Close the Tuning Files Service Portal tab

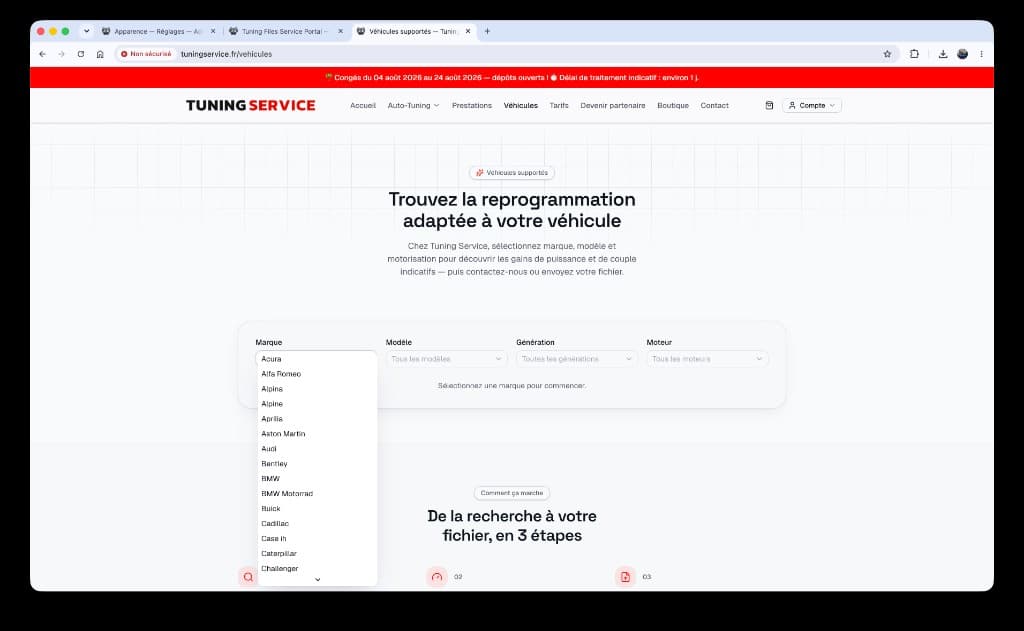(x=340, y=31)
